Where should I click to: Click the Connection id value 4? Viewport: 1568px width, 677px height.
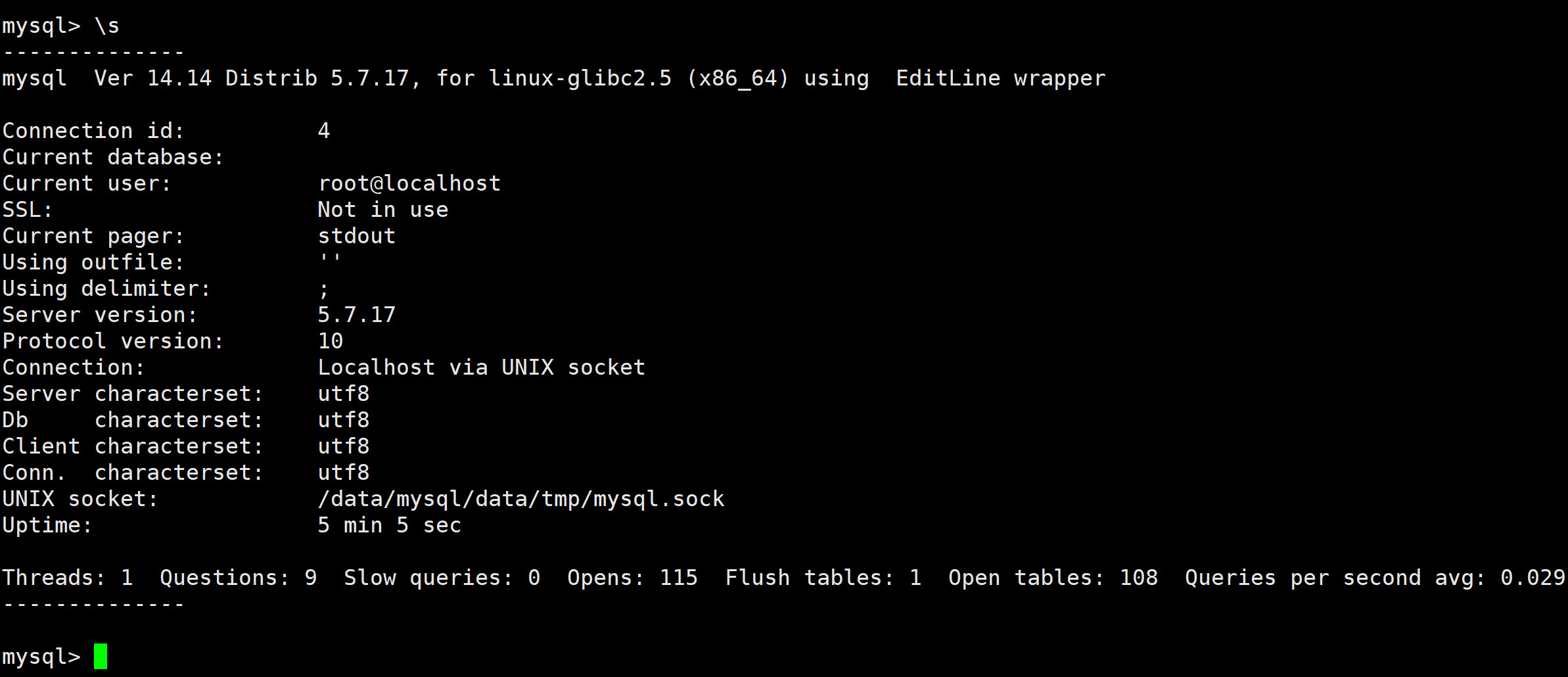pyautogui.click(x=323, y=131)
